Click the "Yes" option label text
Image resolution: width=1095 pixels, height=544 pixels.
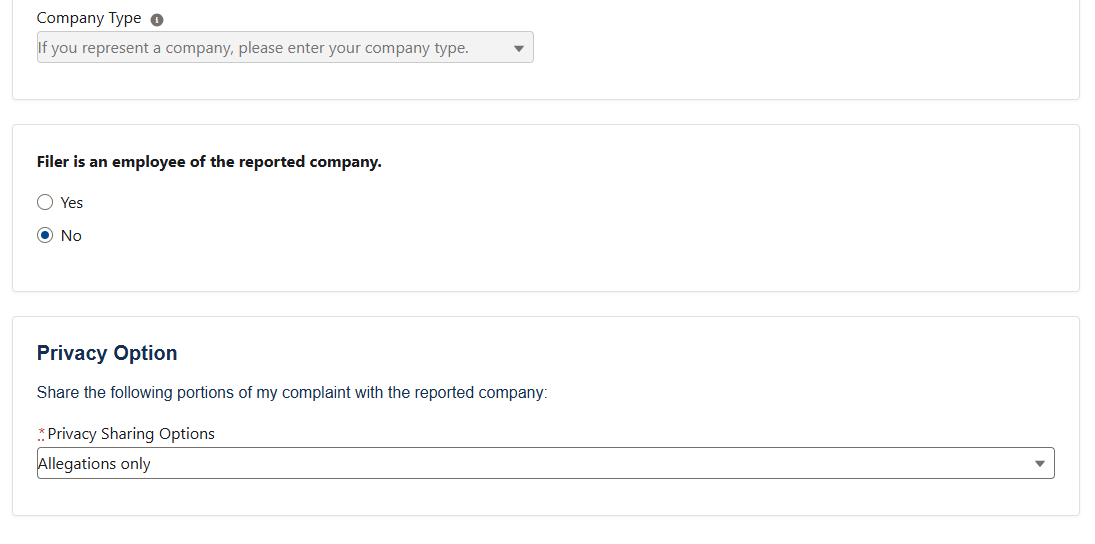click(x=72, y=203)
